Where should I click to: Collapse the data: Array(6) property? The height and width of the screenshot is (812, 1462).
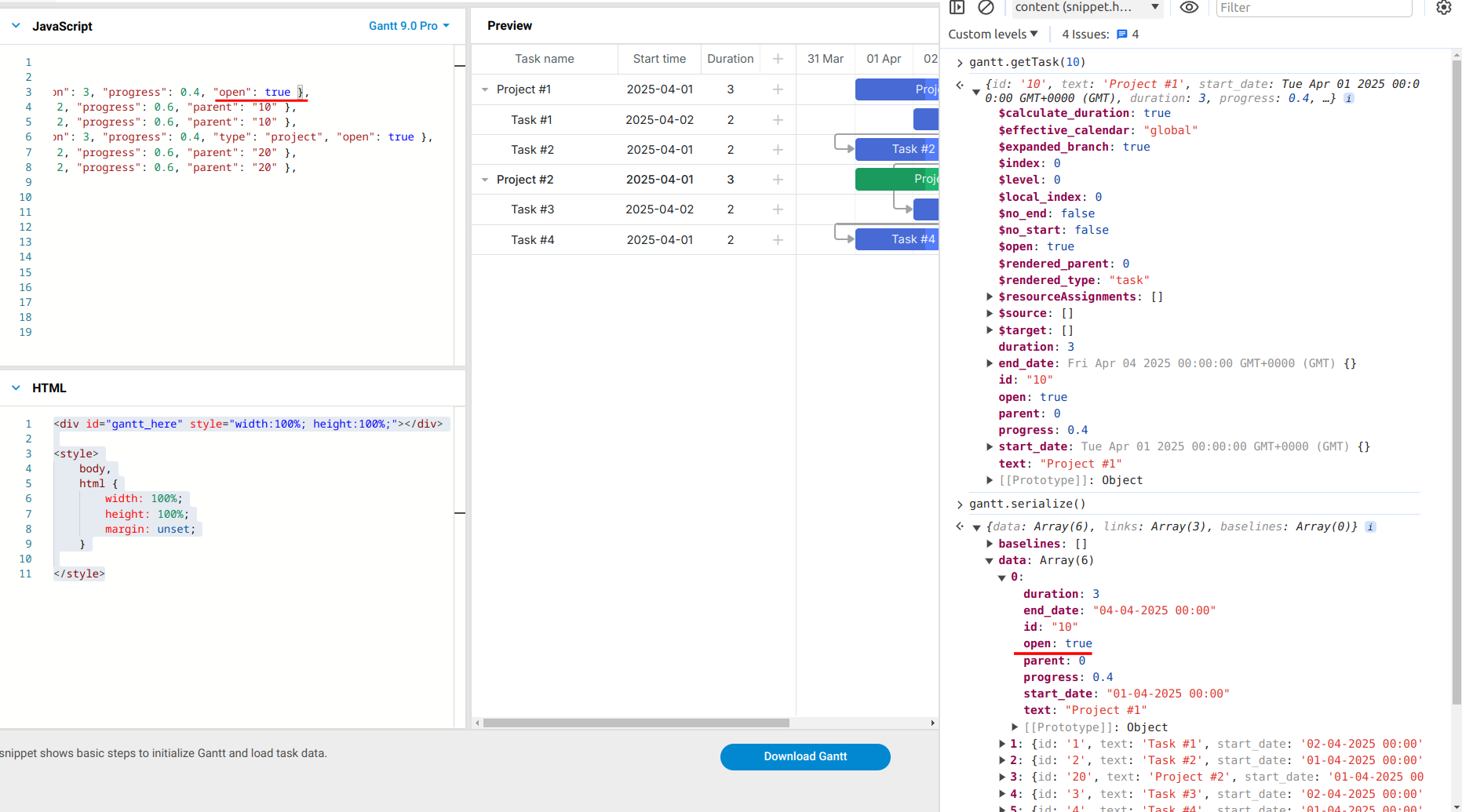(990, 560)
